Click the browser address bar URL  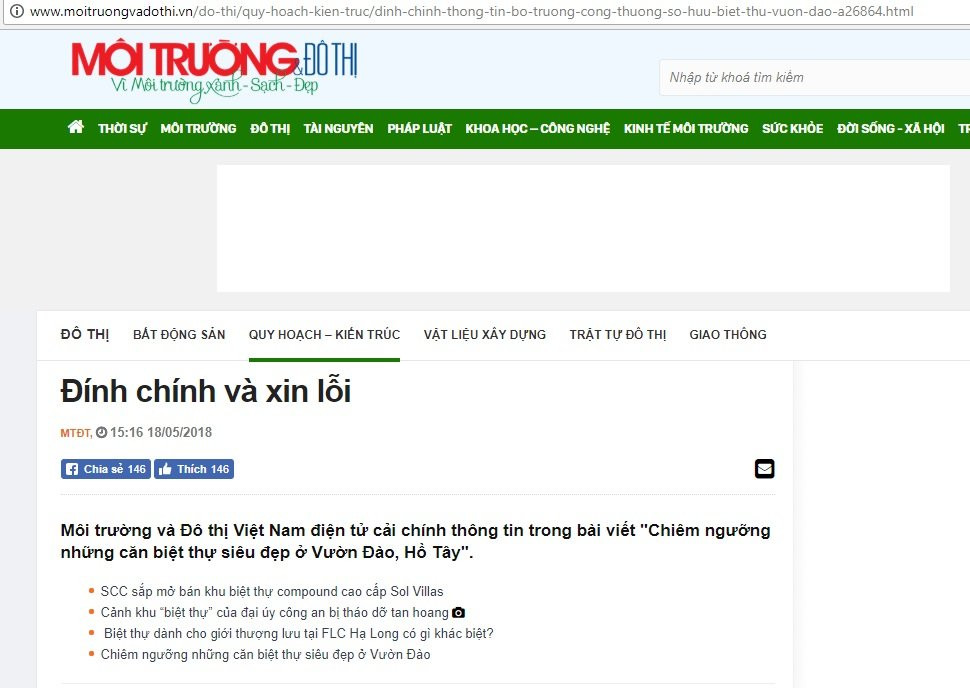tap(471, 11)
